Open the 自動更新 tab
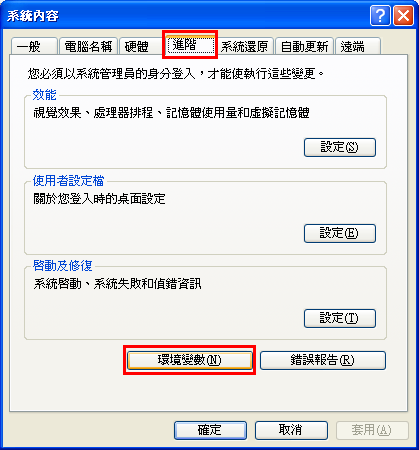Image resolution: width=419 pixels, height=450 pixels. 304,46
